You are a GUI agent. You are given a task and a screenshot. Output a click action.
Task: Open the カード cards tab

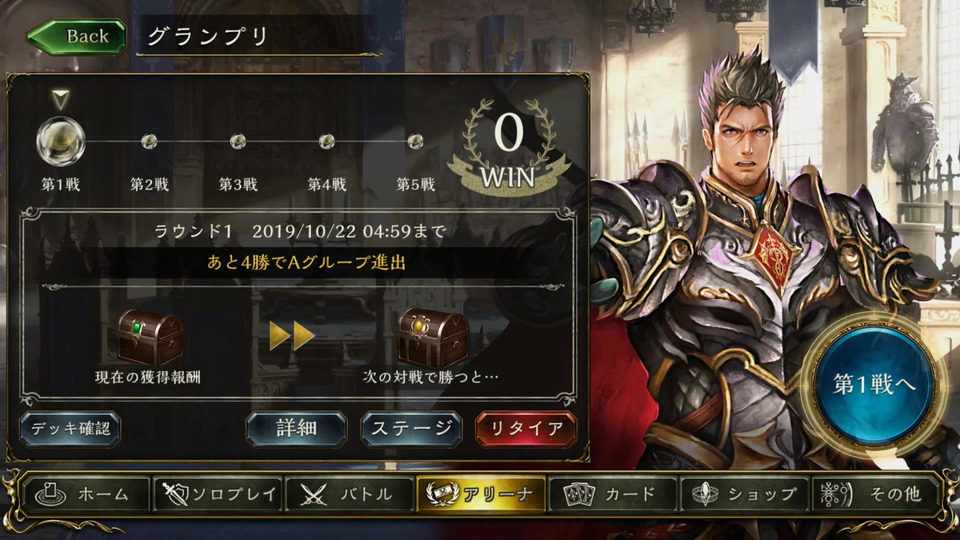[613, 494]
